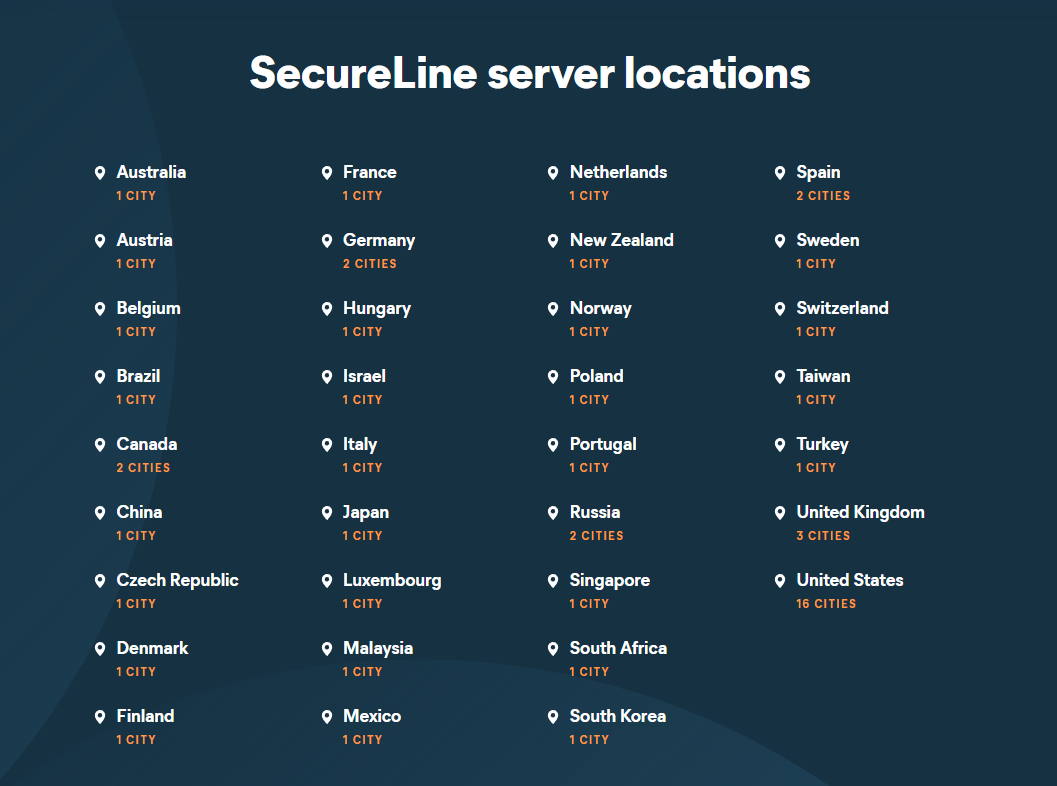Select the pin icon for Portugal
This screenshot has height=786, width=1057.
click(x=553, y=445)
